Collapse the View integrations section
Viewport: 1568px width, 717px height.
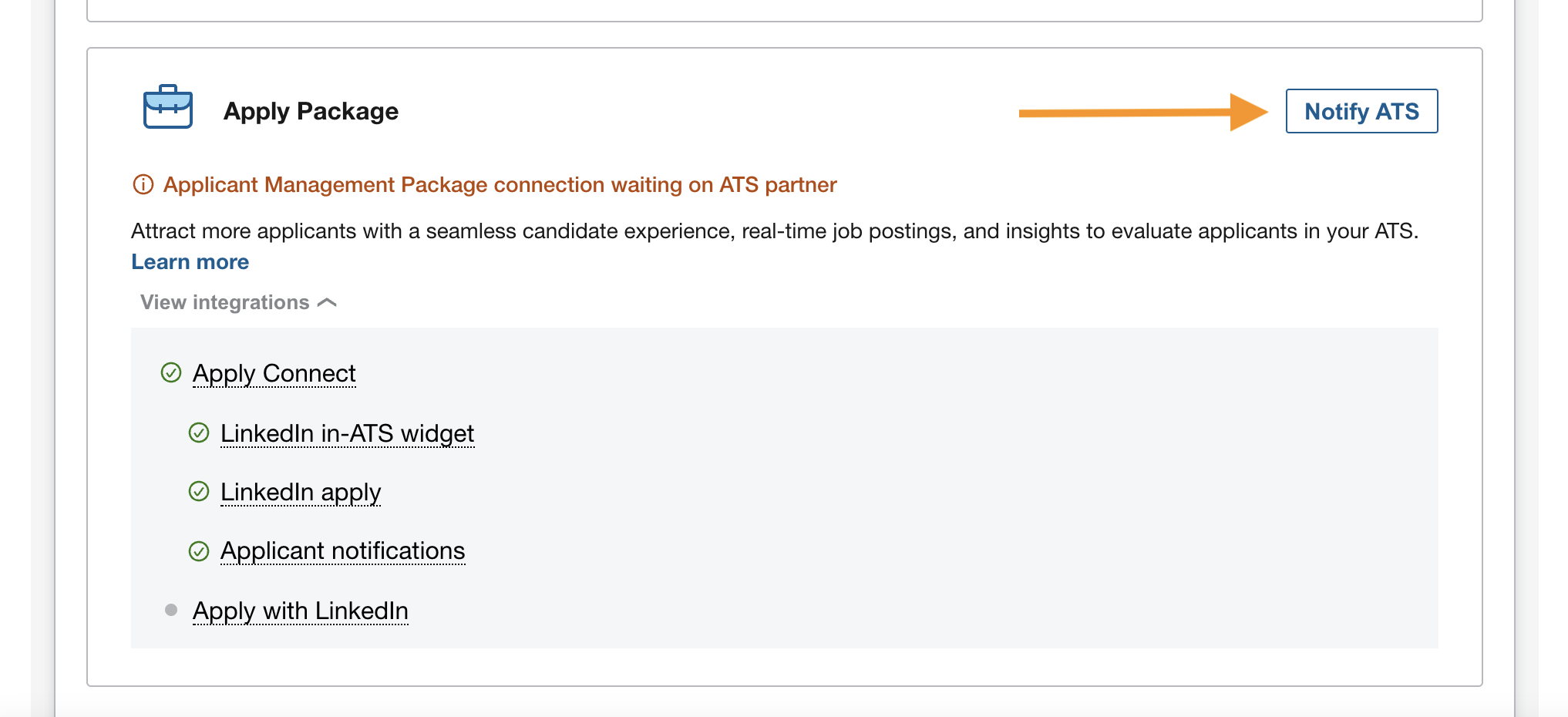tap(238, 302)
